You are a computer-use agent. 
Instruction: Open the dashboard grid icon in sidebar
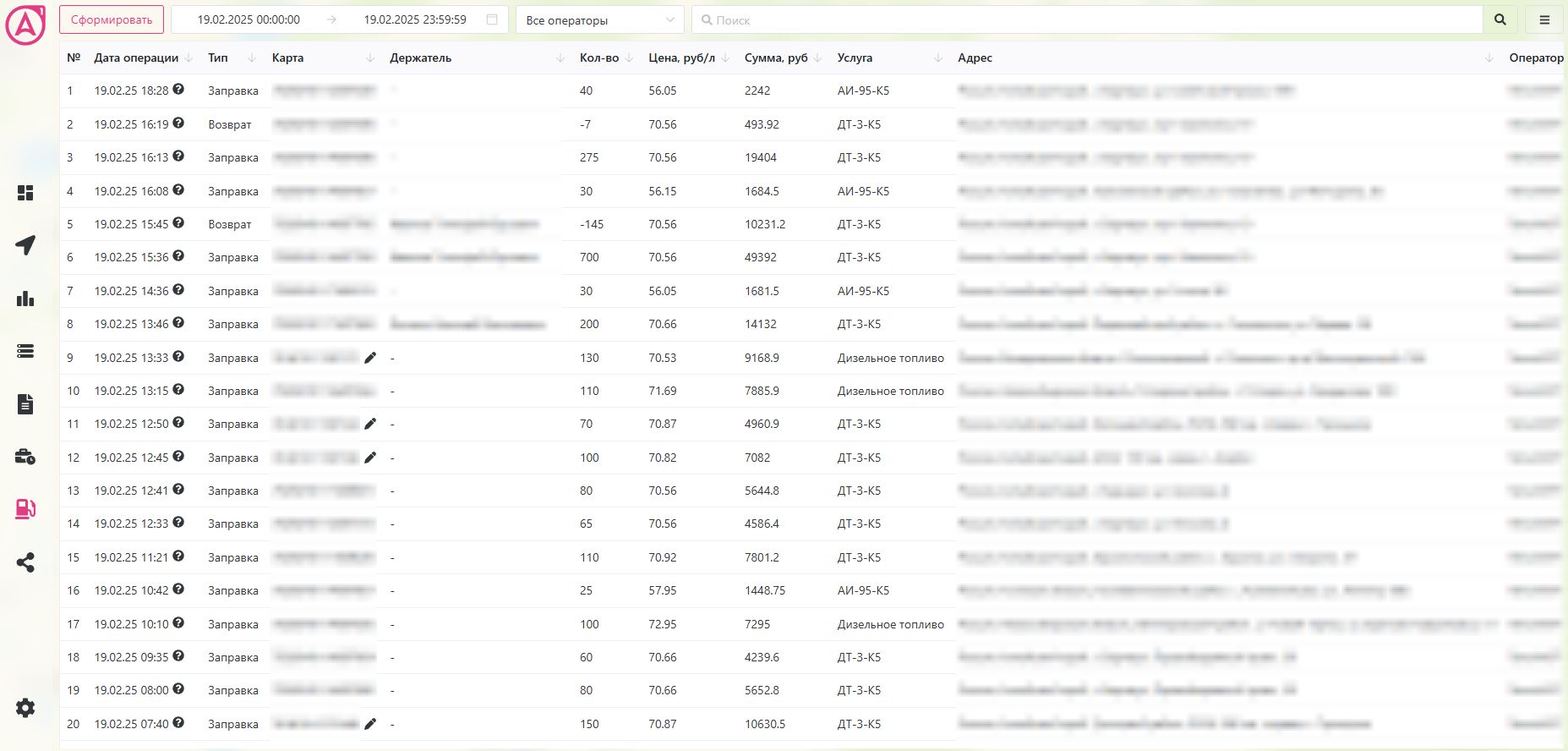tap(25, 193)
